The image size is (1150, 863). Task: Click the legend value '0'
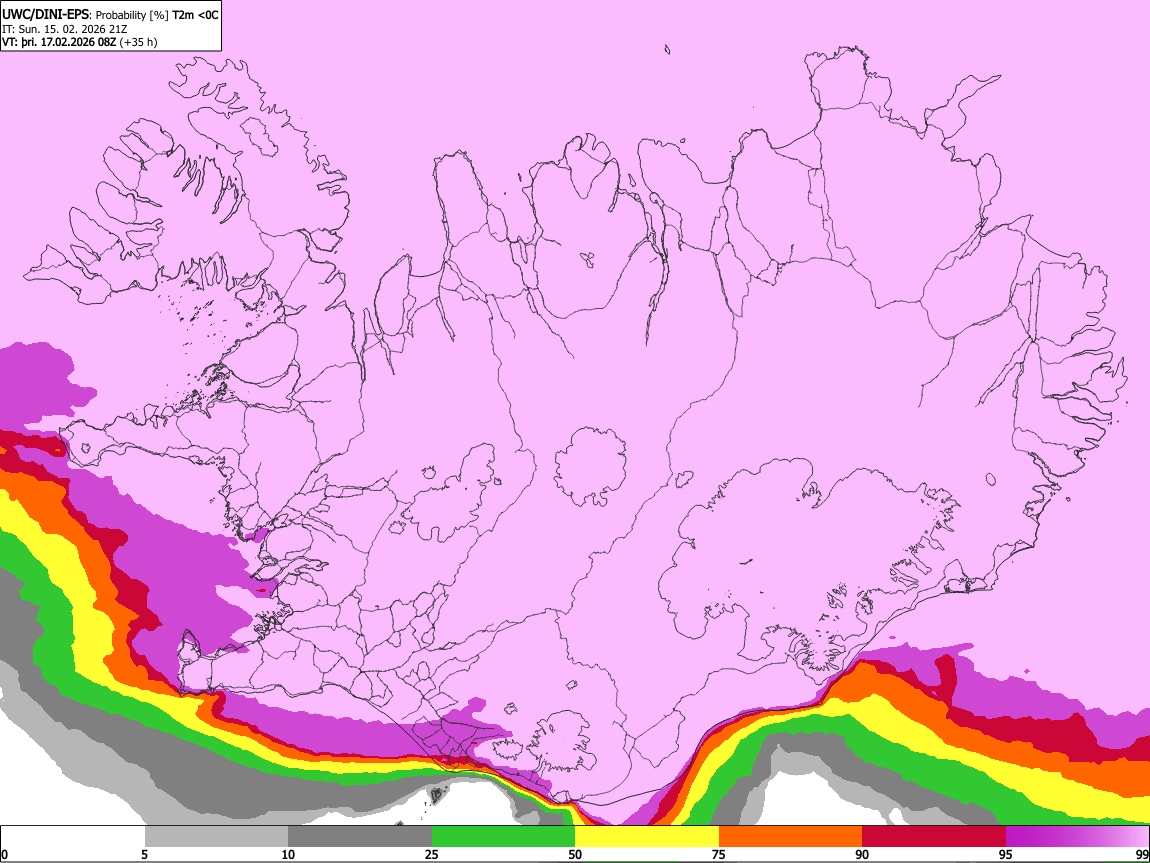point(4,854)
